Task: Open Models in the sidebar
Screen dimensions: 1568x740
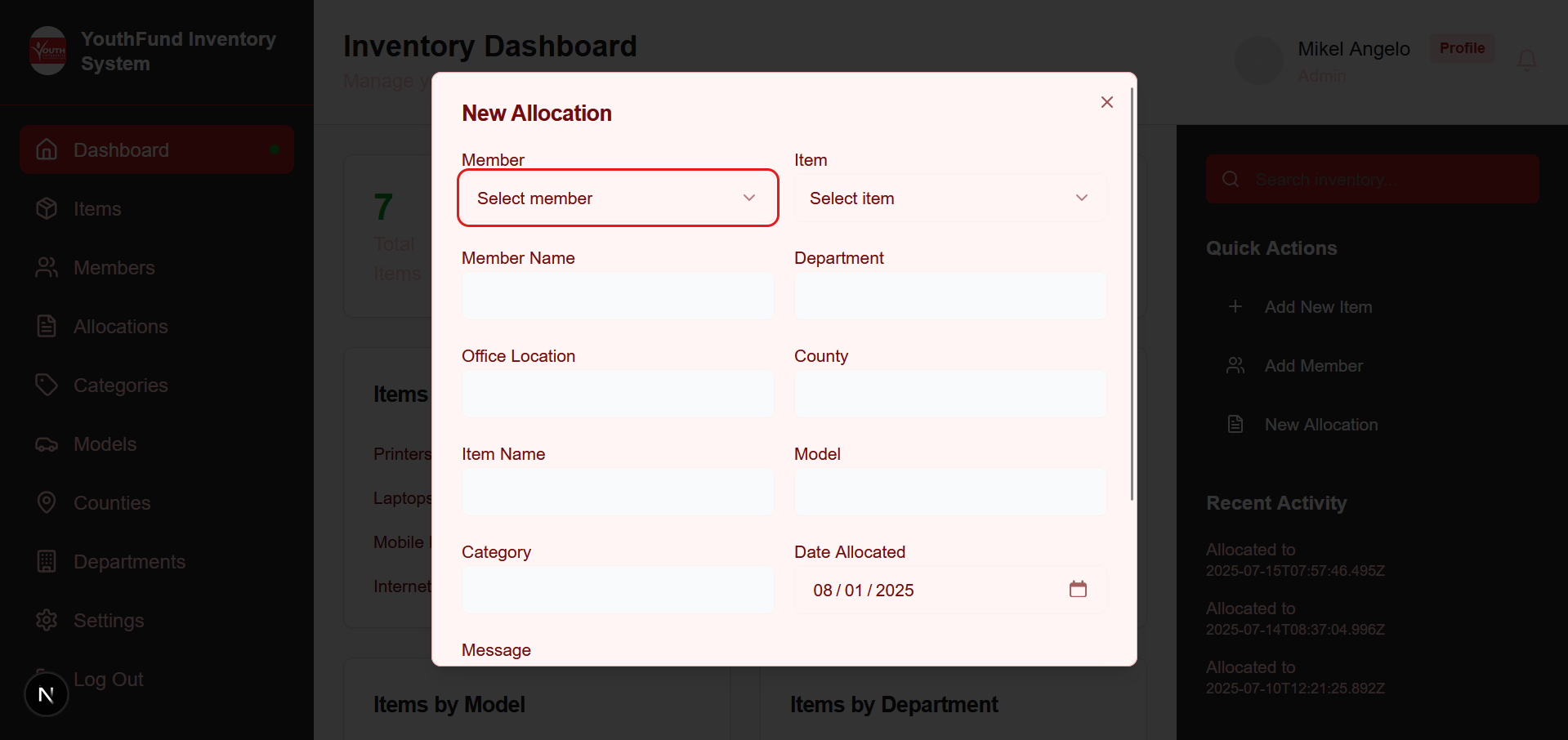Action: 157,444
